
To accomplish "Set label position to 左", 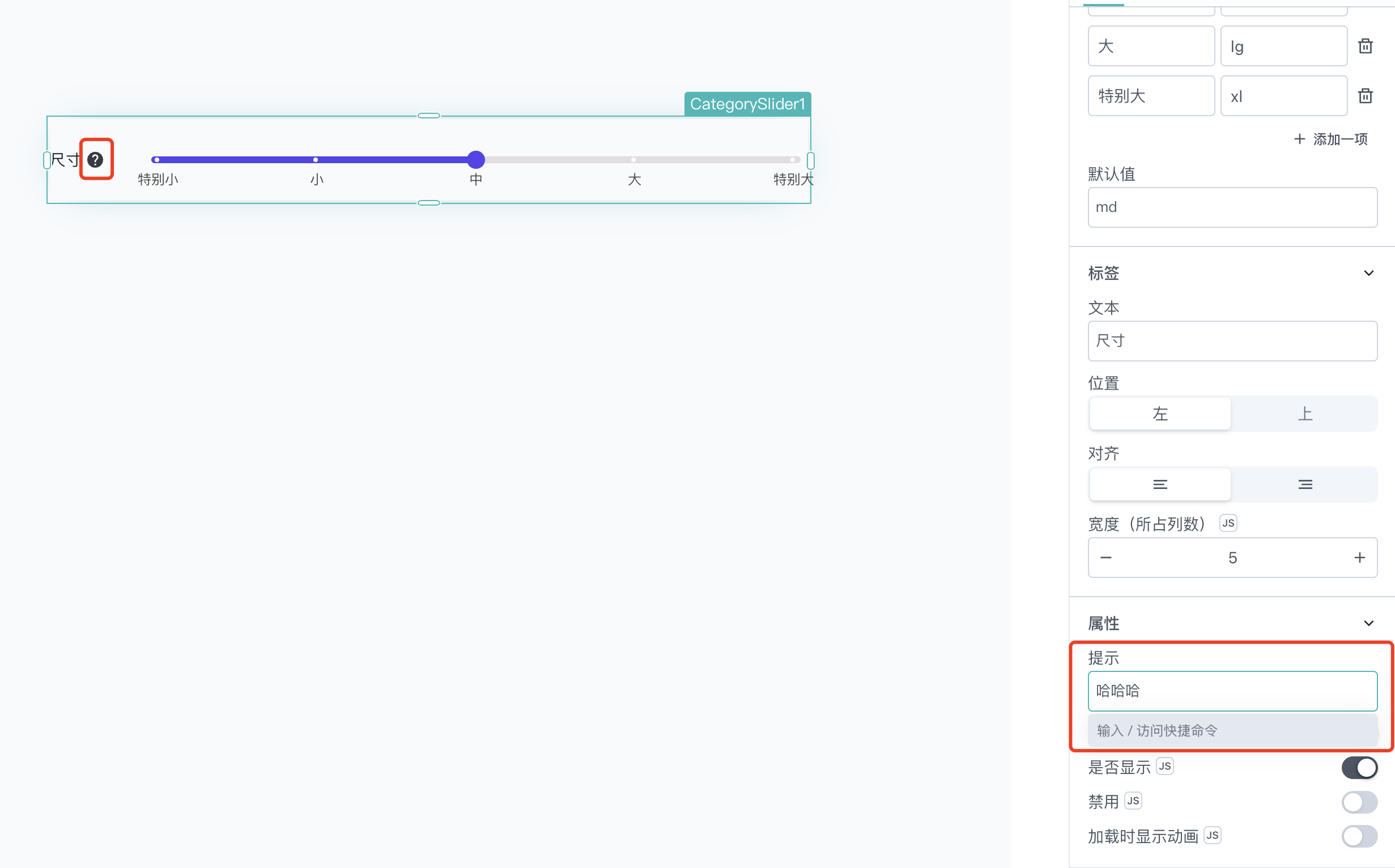I will pyautogui.click(x=1160, y=414).
